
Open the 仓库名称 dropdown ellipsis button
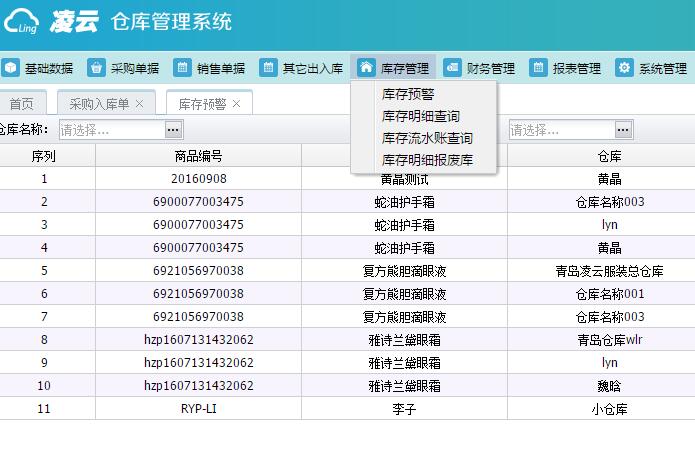point(173,129)
